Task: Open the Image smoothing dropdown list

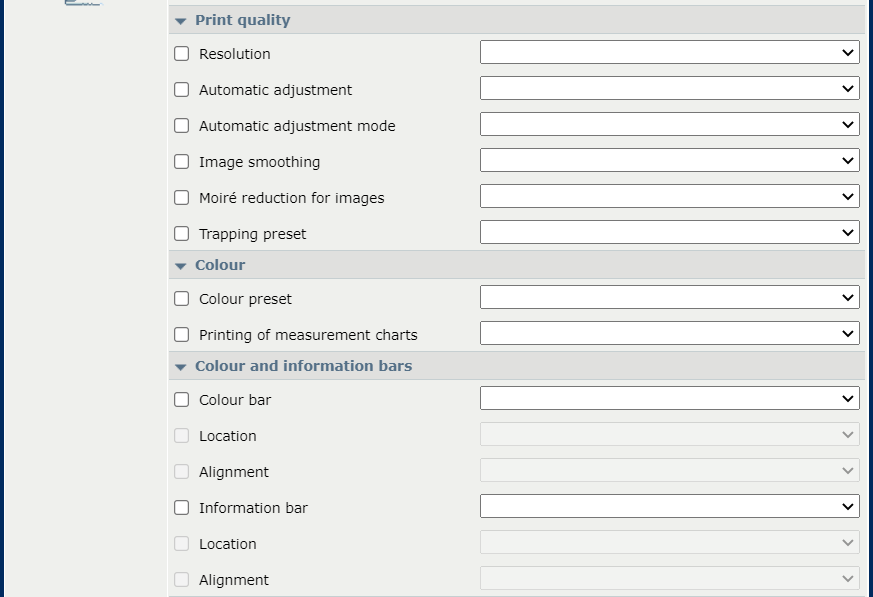Action: pyautogui.click(x=669, y=161)
